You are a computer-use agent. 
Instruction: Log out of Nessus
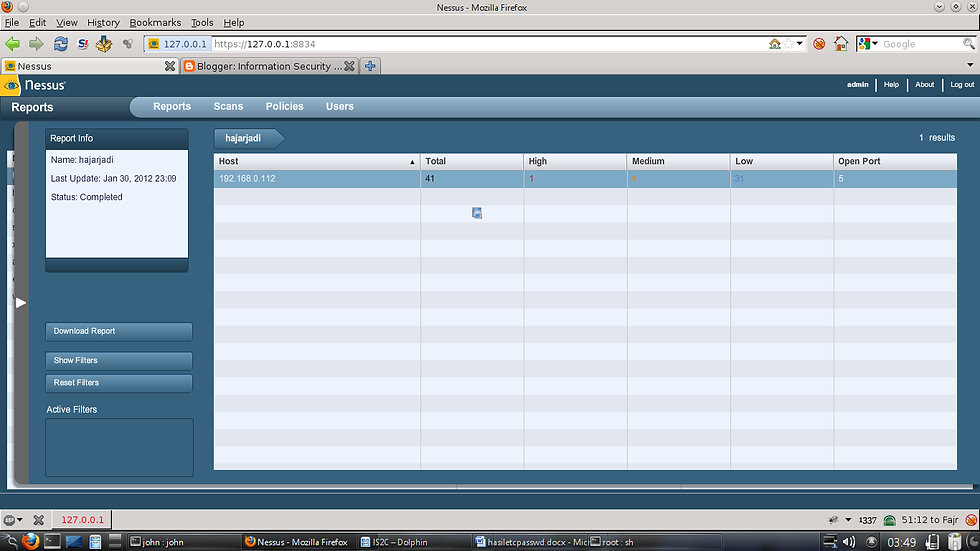(x=962, y=84)
